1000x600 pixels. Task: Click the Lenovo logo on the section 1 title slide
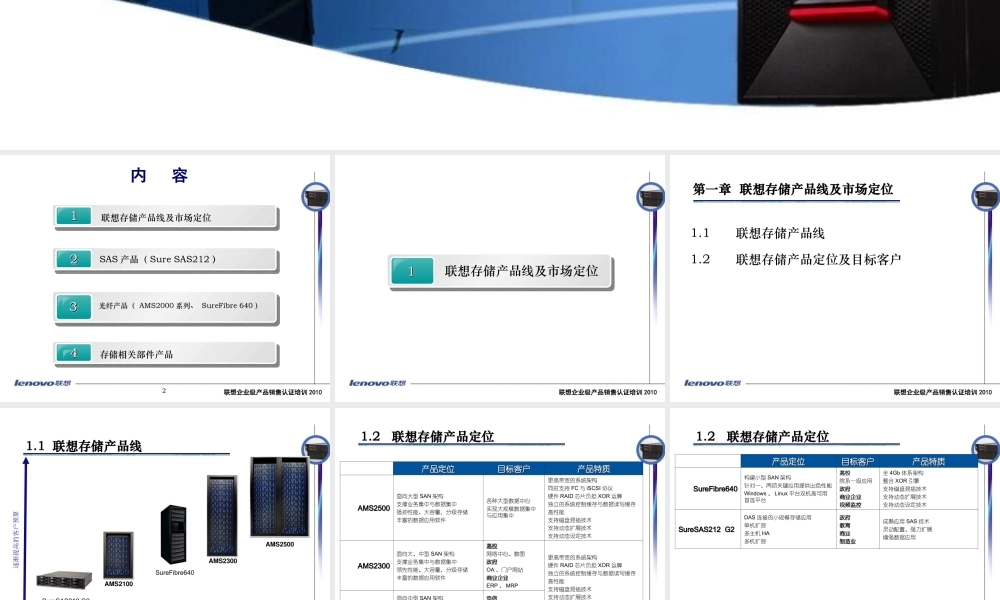coord(378,383)
